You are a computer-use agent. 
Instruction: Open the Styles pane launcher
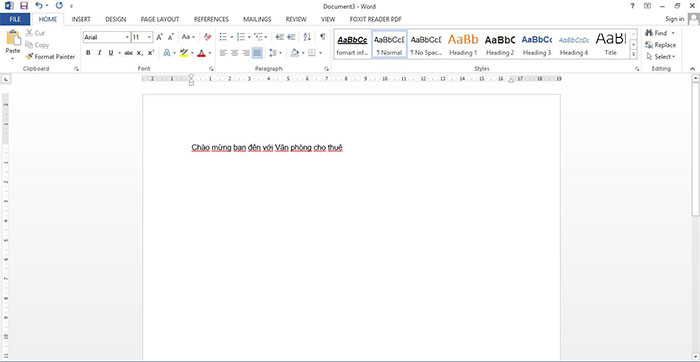pos(637,69)
